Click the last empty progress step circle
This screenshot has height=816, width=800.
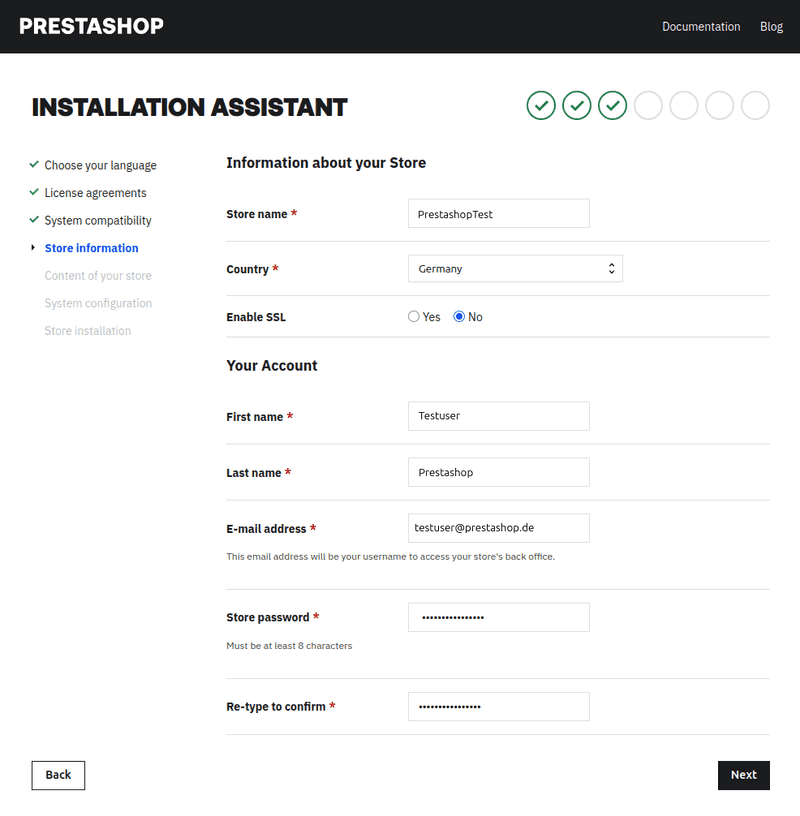[x=755, y=105]
